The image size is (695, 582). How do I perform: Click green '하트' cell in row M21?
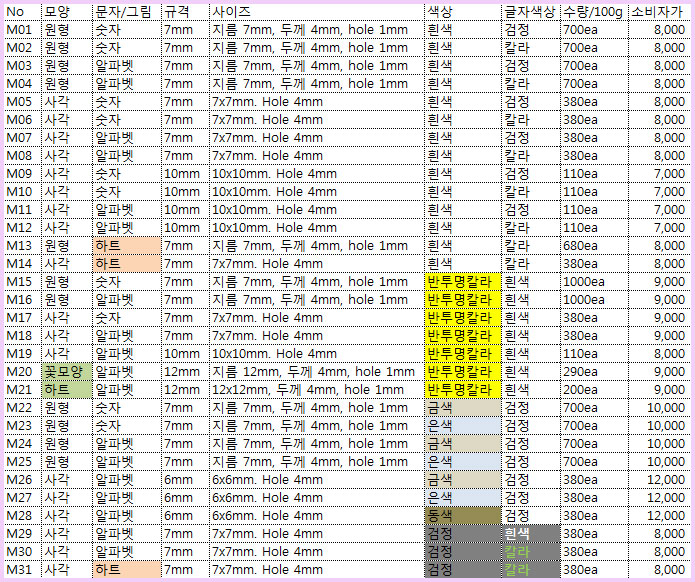[67, 390]
